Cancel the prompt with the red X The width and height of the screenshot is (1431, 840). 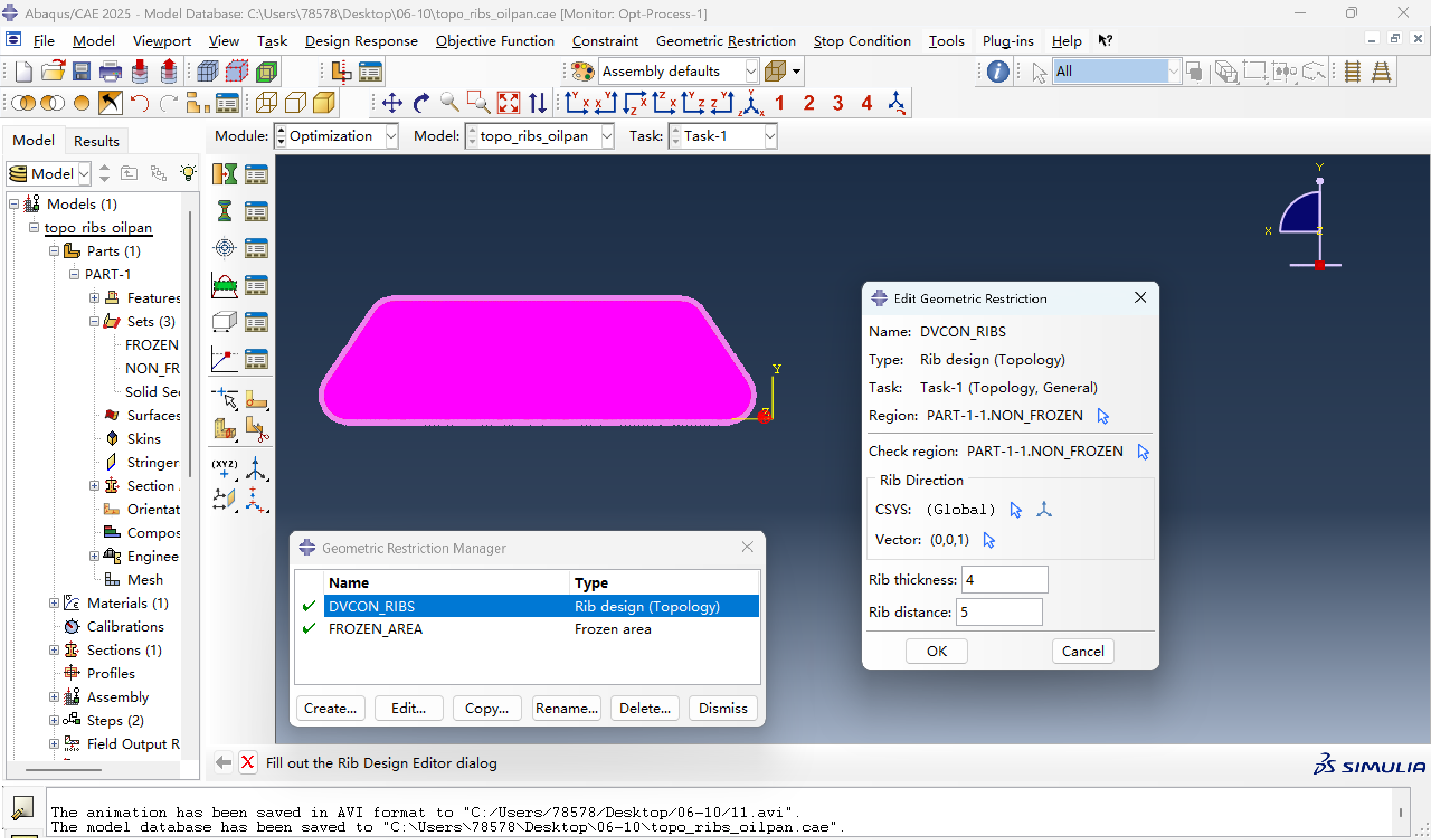click(248, 762)
